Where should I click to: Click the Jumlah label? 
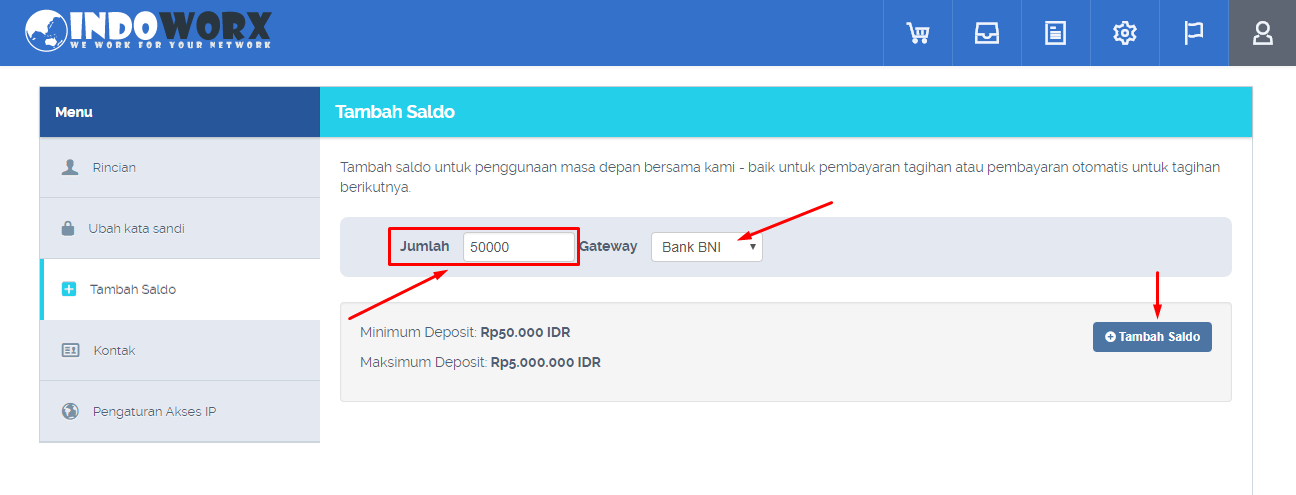pyautogui.click(x=425, y=246)
